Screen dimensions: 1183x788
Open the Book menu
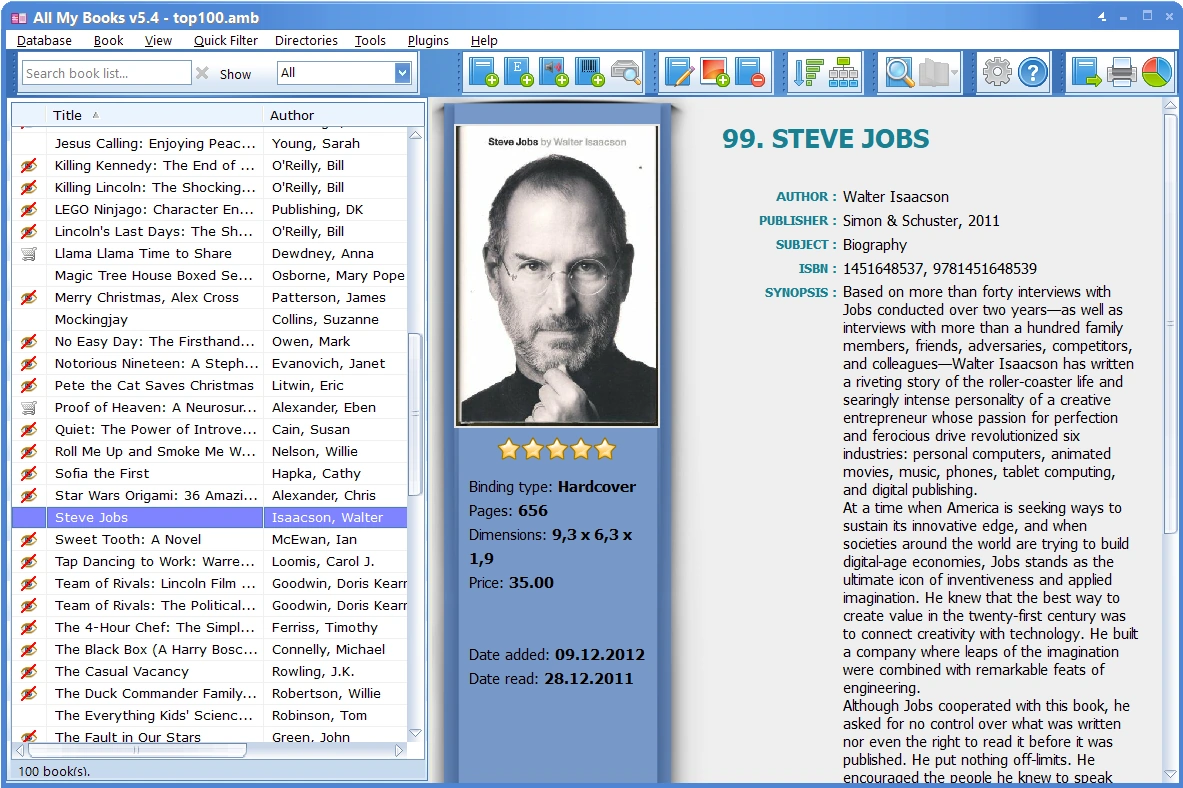[109, 41]
